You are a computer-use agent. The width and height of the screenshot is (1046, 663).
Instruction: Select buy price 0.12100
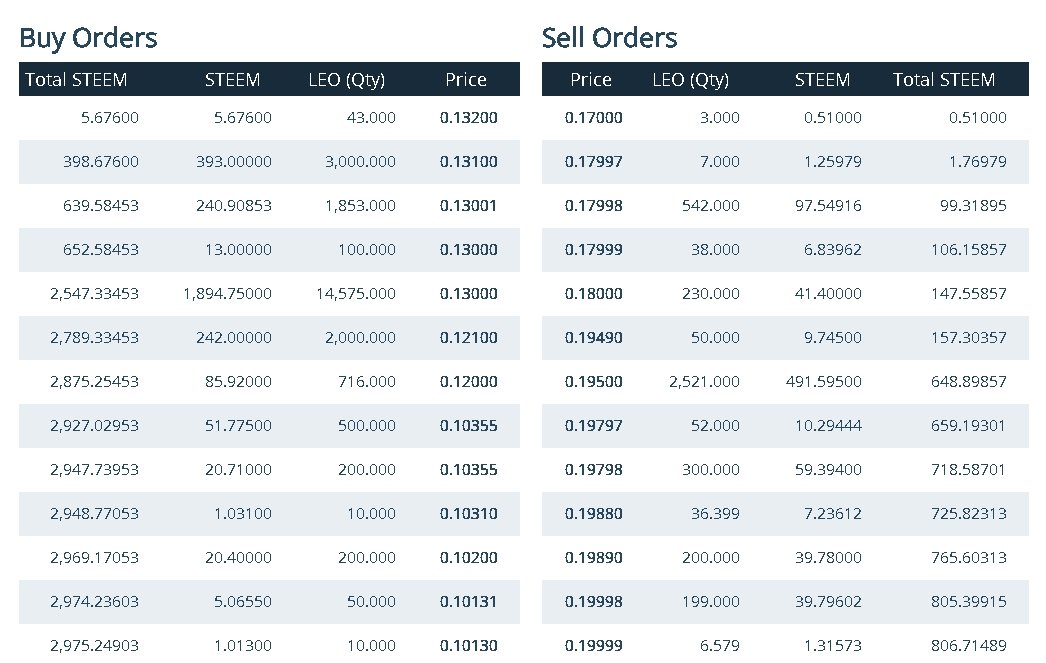(x=468, y=338)
